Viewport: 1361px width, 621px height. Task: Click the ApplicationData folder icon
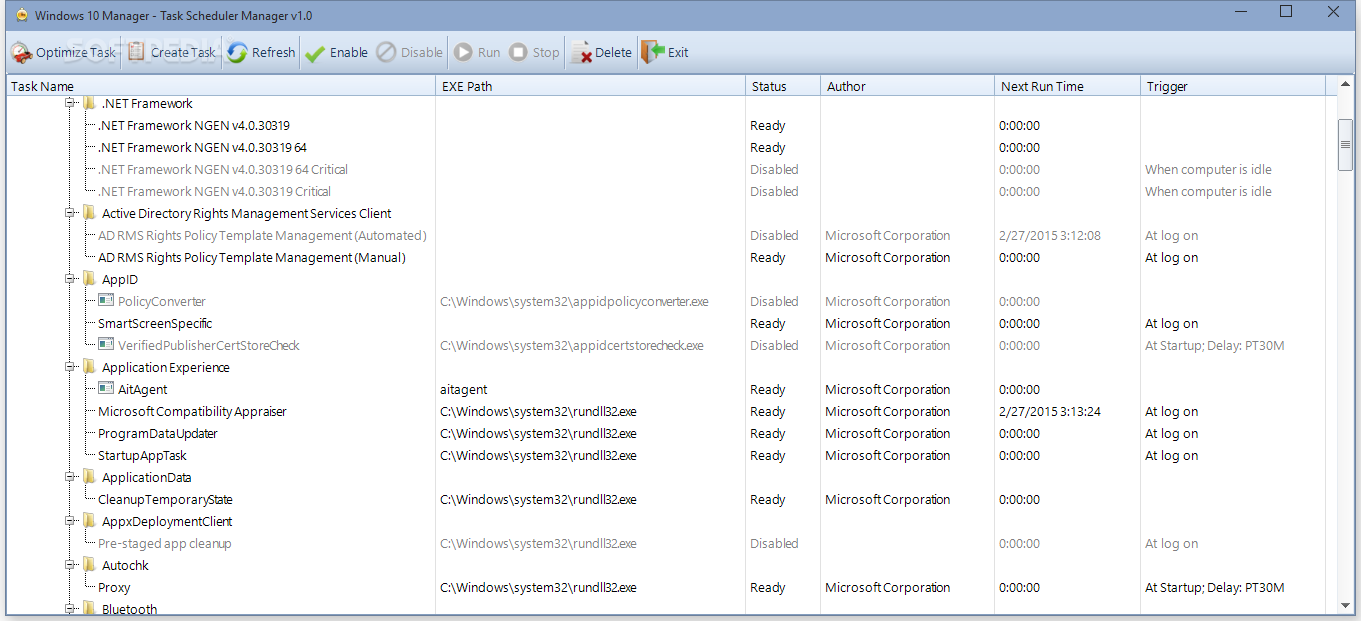point(89,477)
